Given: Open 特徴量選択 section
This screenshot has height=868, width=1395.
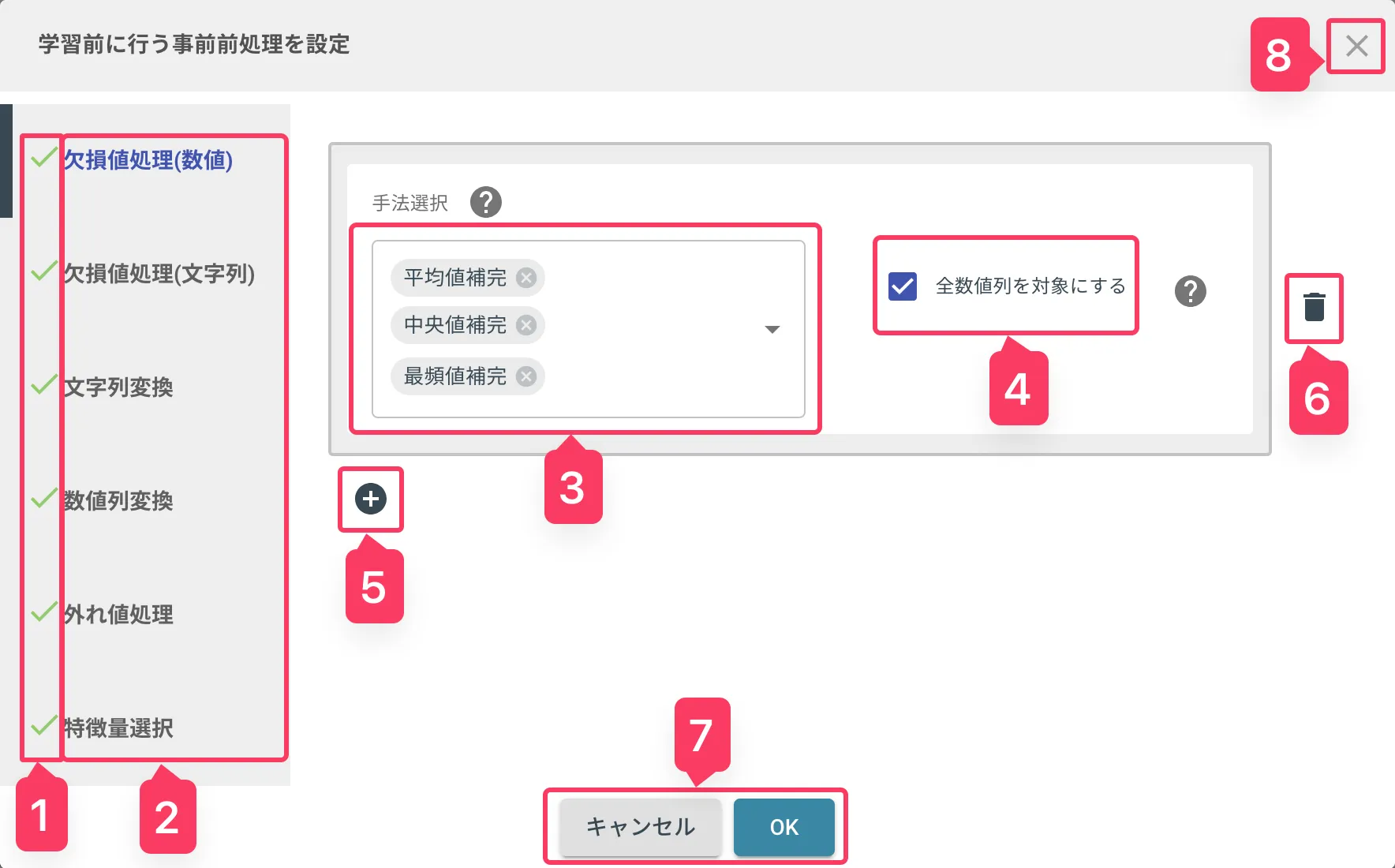Looking at the screenshot, I should pos(118,728).
